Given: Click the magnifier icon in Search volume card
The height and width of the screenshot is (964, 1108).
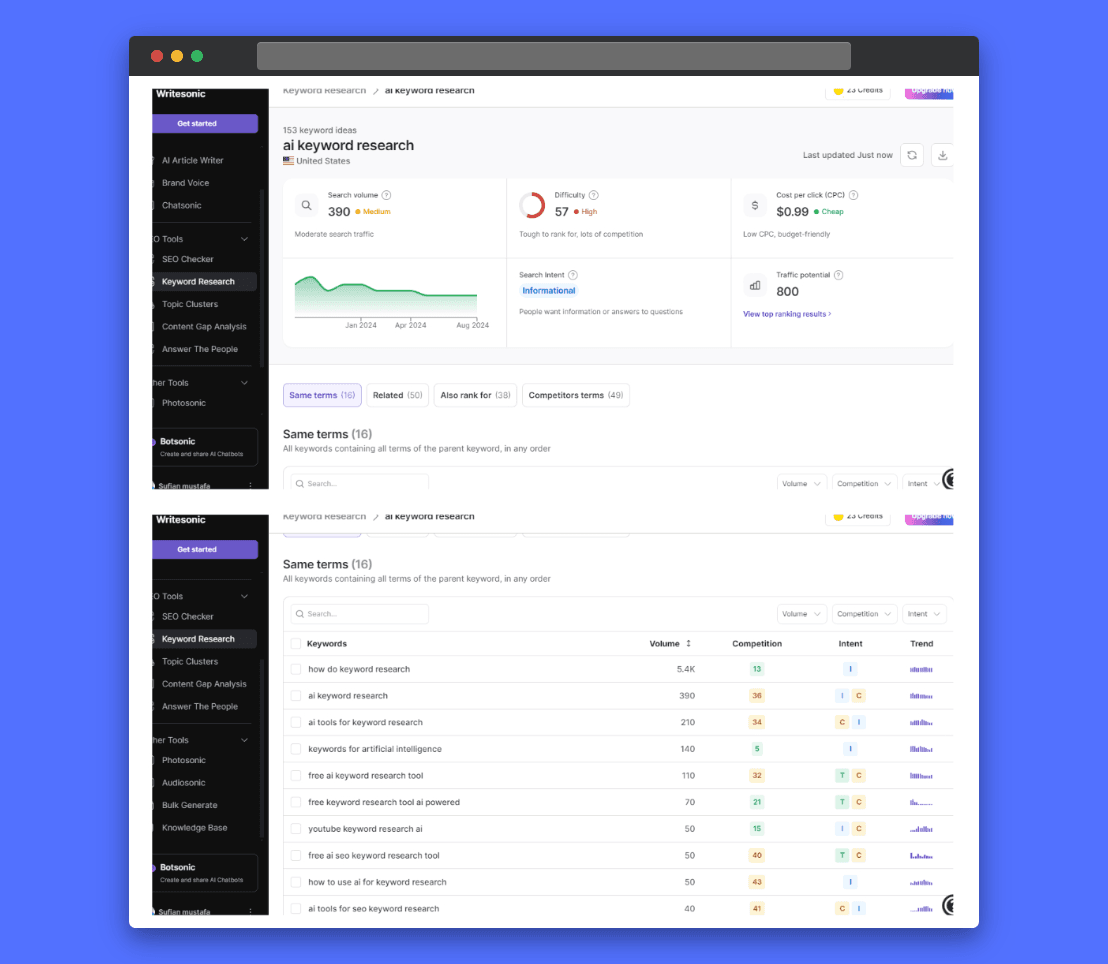Looking at the screenshot, I should pyautogui.click(x=307, y=205).
